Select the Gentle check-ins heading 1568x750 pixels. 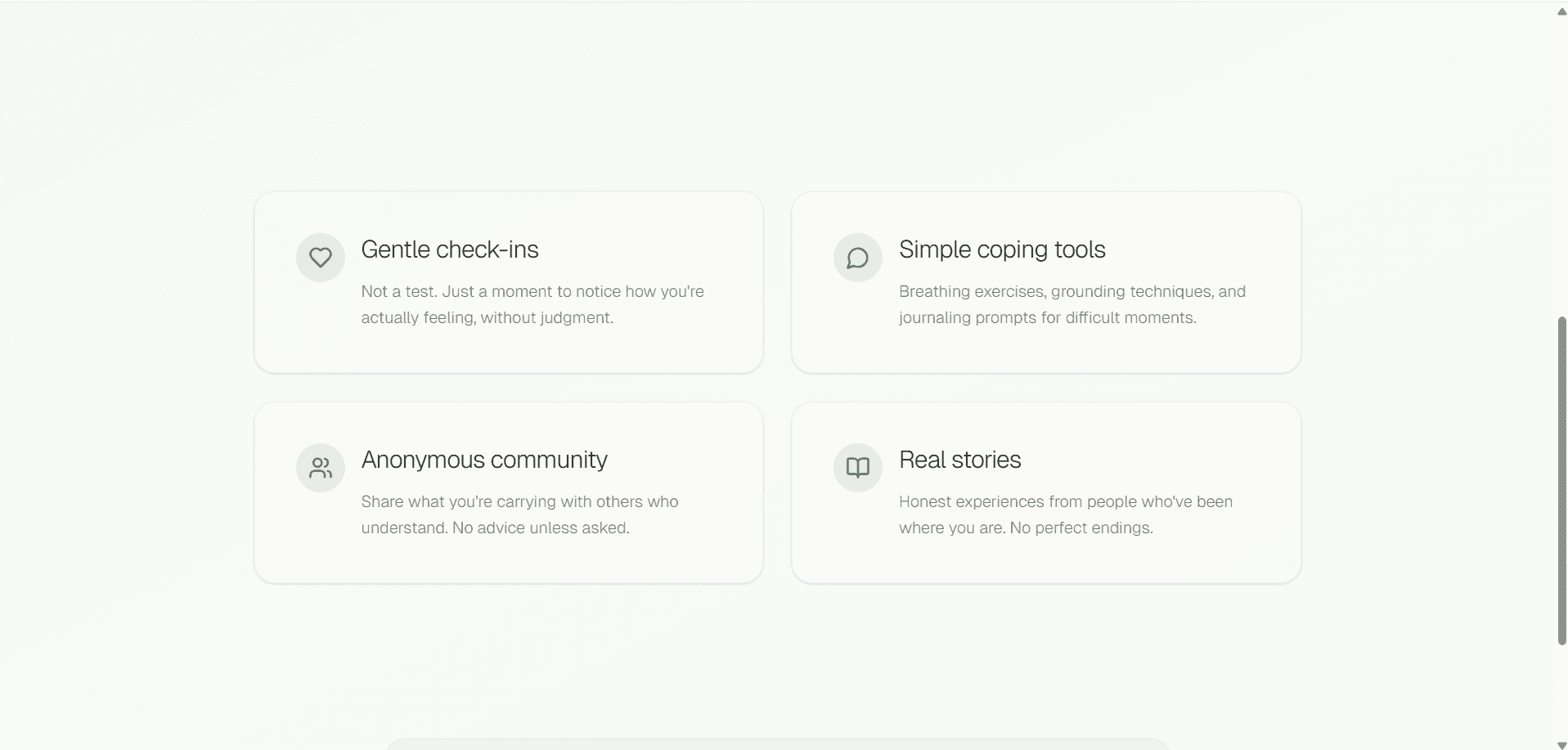(x=450, y=249)
